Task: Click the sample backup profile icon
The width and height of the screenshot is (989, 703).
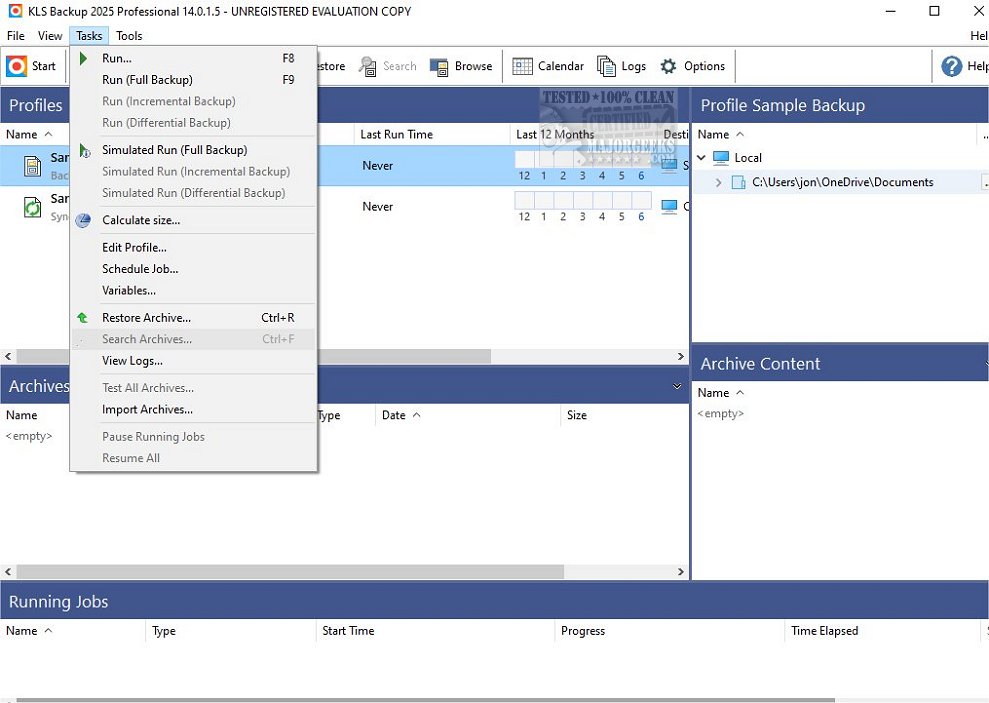Action: coord(33,166)
